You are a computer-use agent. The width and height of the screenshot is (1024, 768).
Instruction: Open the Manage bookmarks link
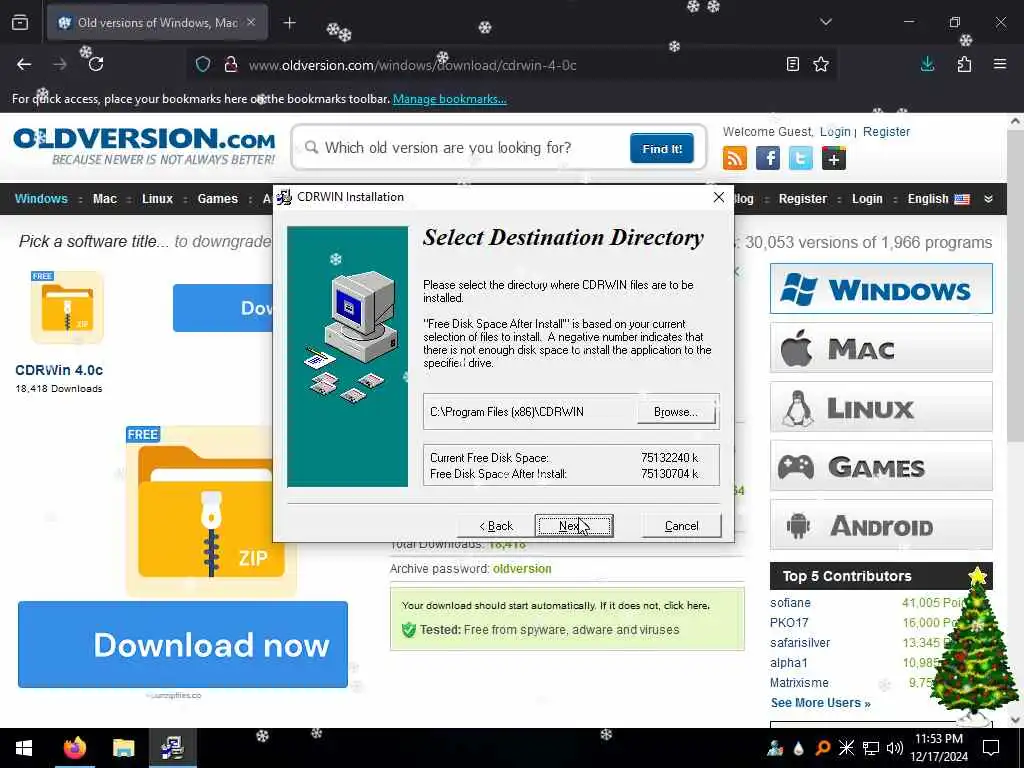pos(449,99)
